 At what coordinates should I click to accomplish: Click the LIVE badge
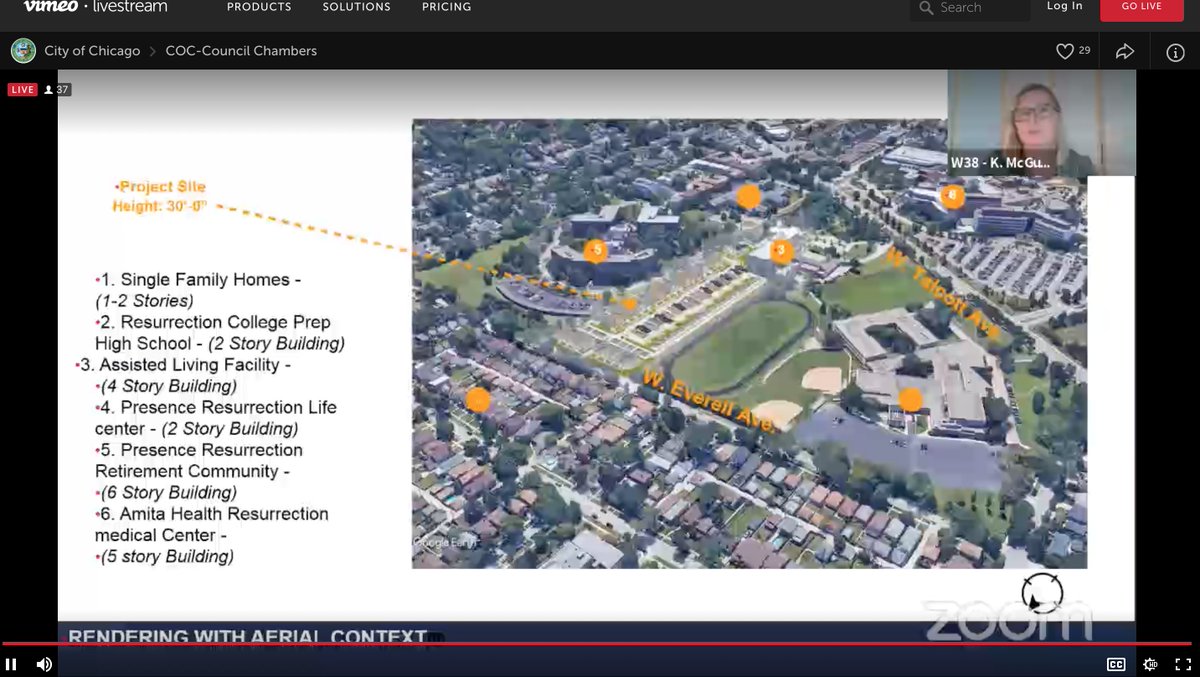22,90
